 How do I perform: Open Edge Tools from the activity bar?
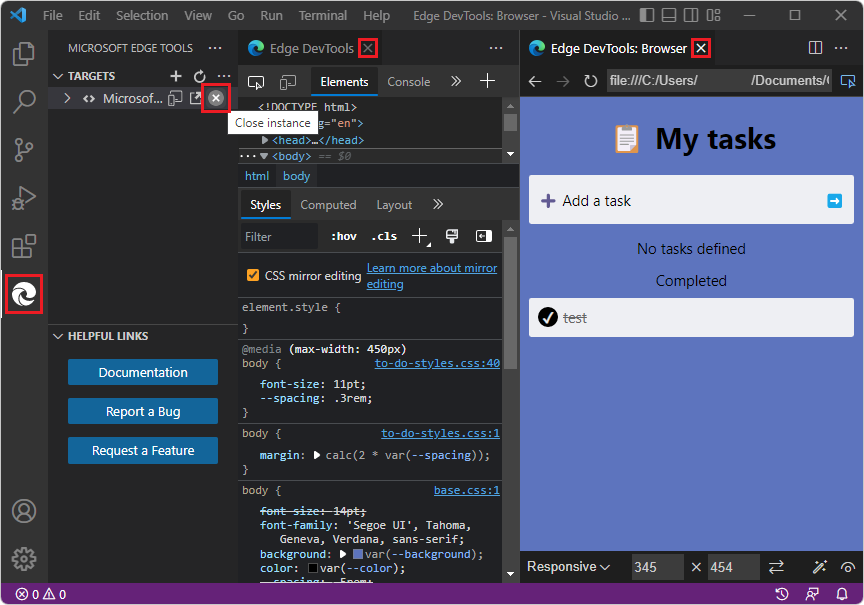(x=23, y=294)
